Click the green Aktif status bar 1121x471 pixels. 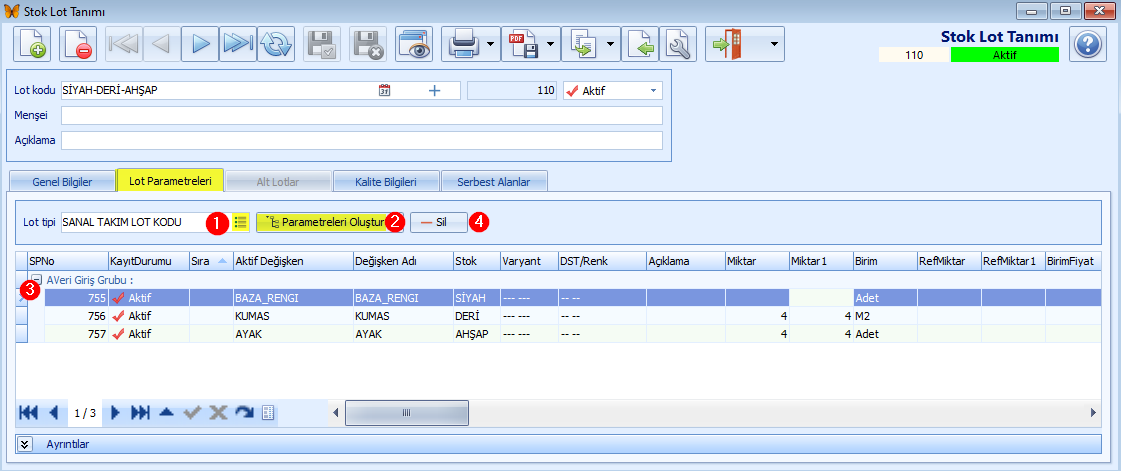[1004, 55]
